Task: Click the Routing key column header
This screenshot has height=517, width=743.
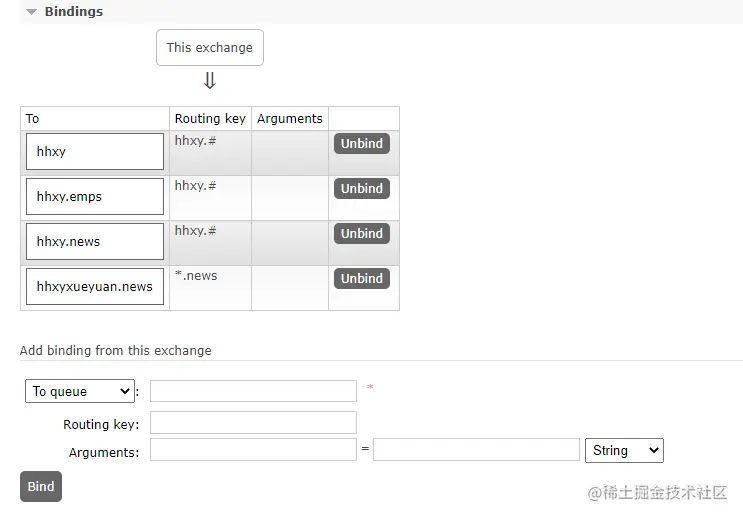Action: click(210, 118)
